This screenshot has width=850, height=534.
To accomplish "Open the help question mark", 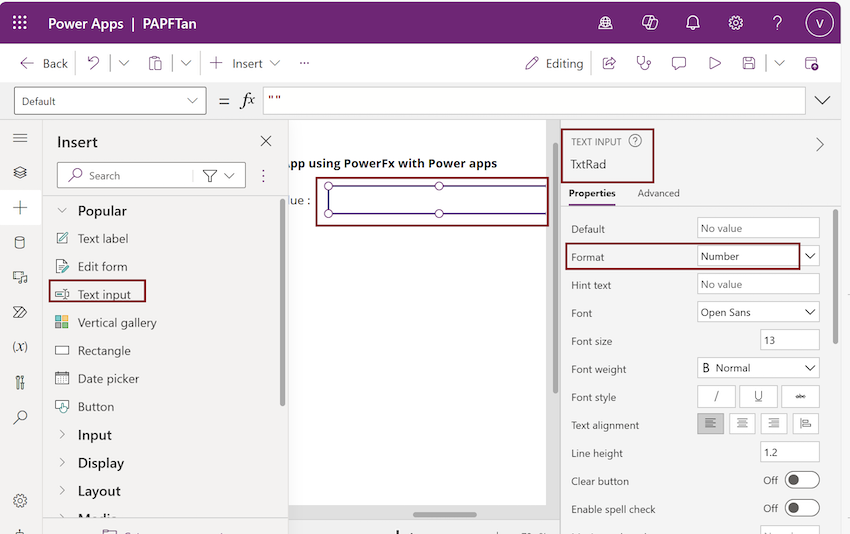I will 777,23.
